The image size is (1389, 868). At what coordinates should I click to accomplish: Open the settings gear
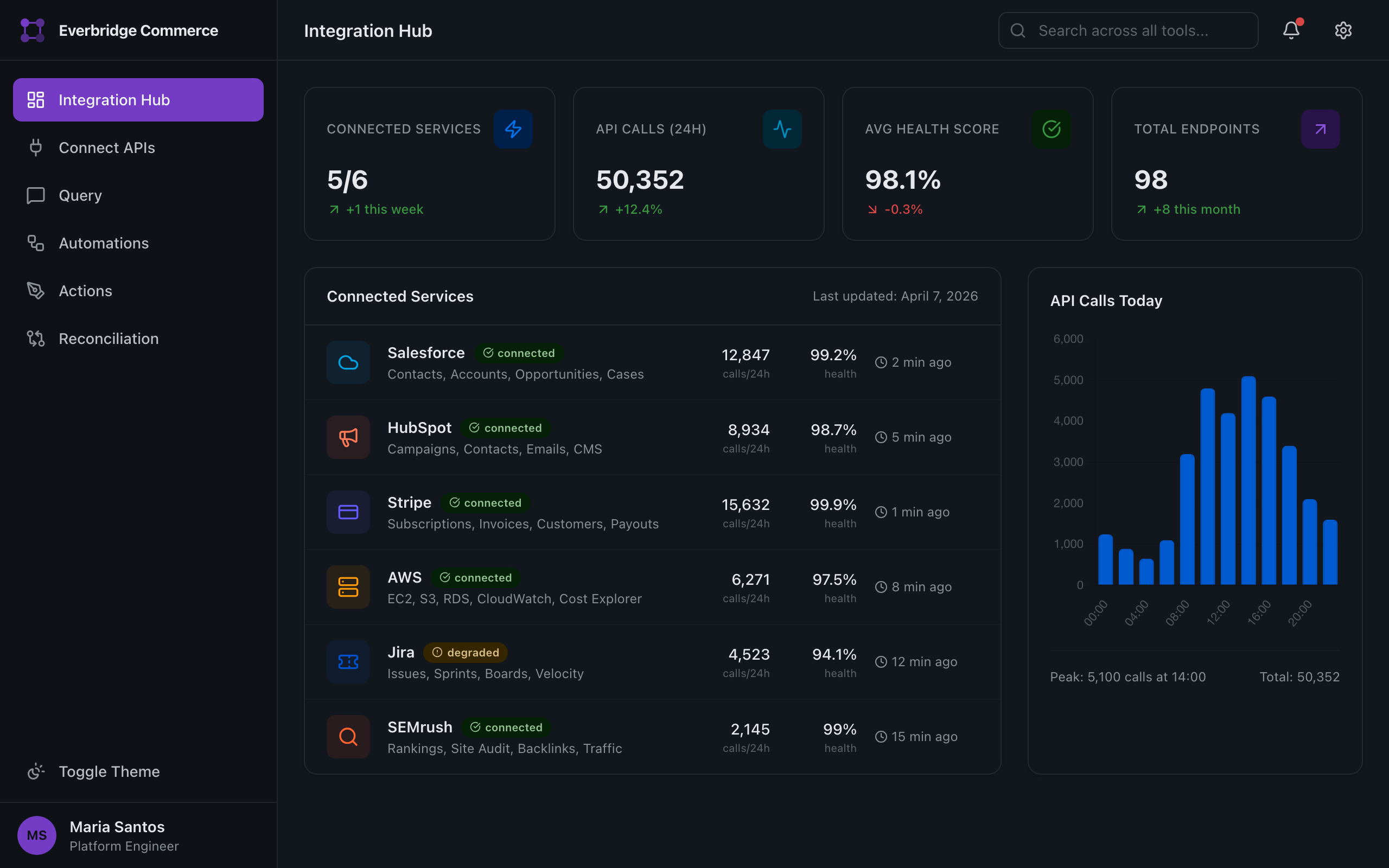point(1343,30)
